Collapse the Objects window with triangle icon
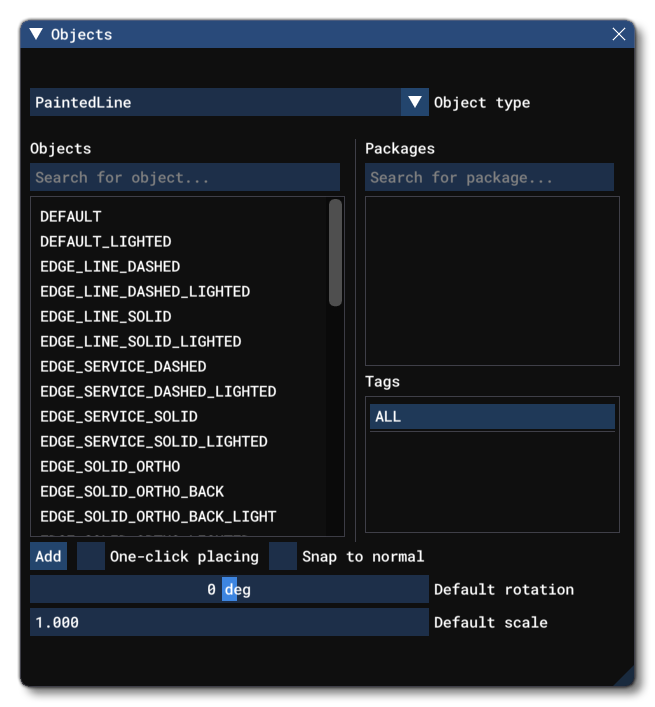Viewport: 655px width, 707px height. [x=36, y=34]
